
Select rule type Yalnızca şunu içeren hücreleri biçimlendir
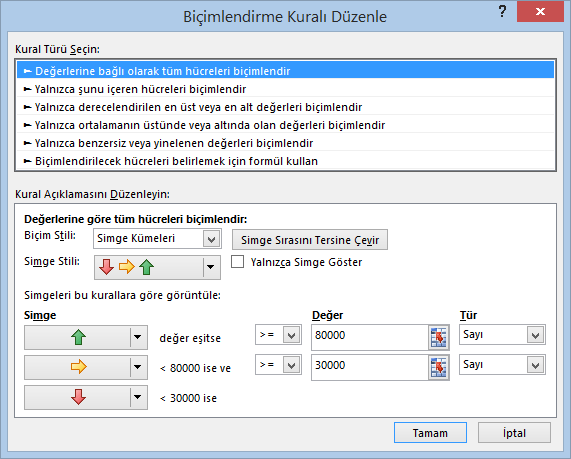tap(286, 89)
